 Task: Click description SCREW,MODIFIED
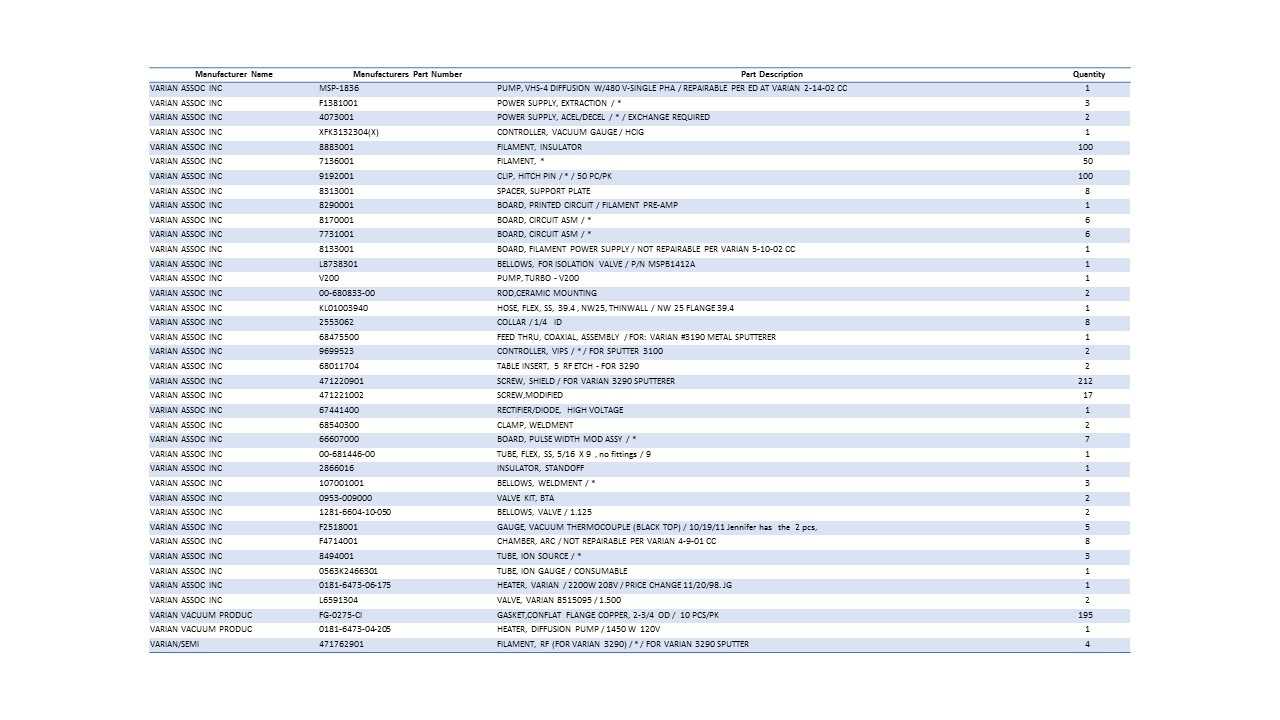click(530, 395)
